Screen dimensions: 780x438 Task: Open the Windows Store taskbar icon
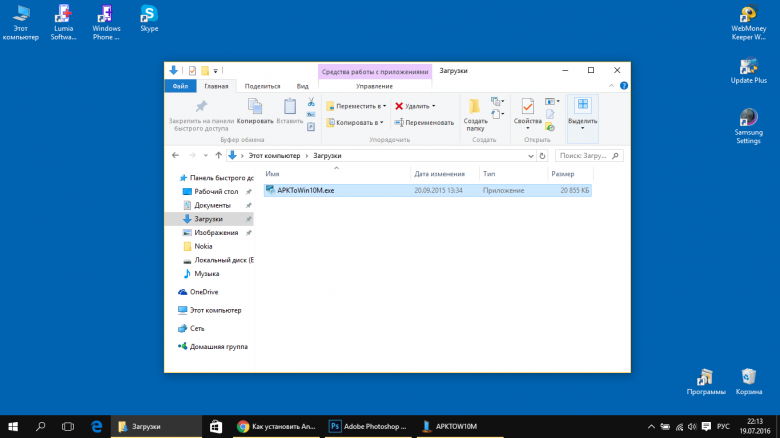(x=216, y=427)
